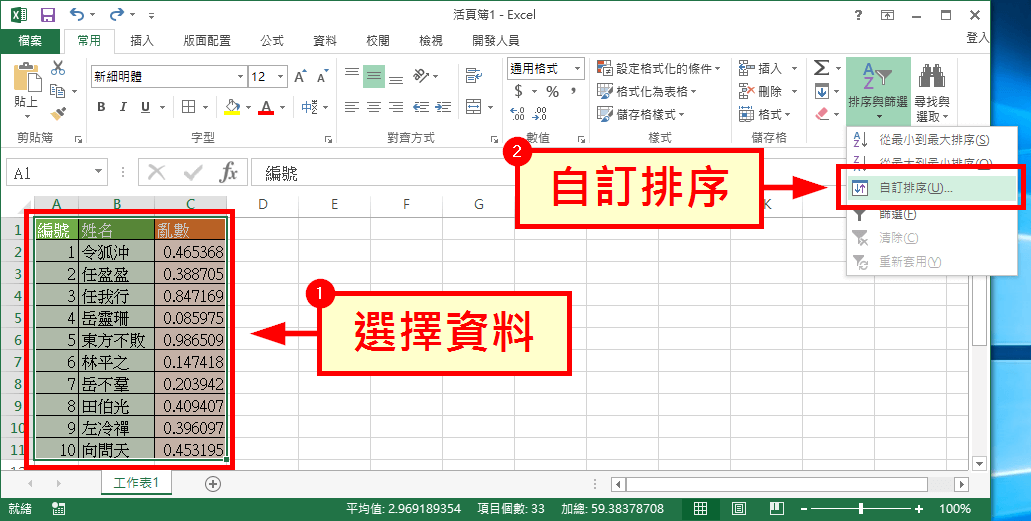
Task: Switch to the 版面配置 tab
Action: coord(207,41)
